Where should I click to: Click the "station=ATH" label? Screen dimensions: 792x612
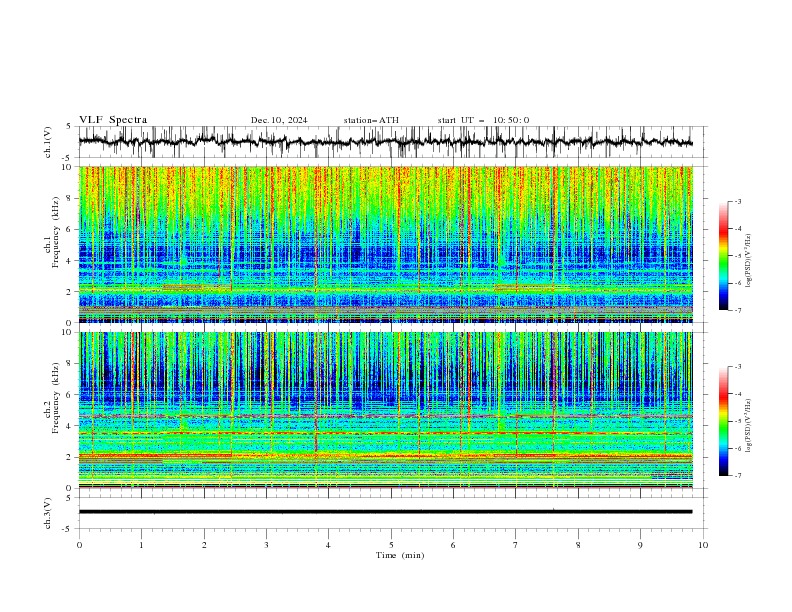pyautogui.click(x=371, y=120)
